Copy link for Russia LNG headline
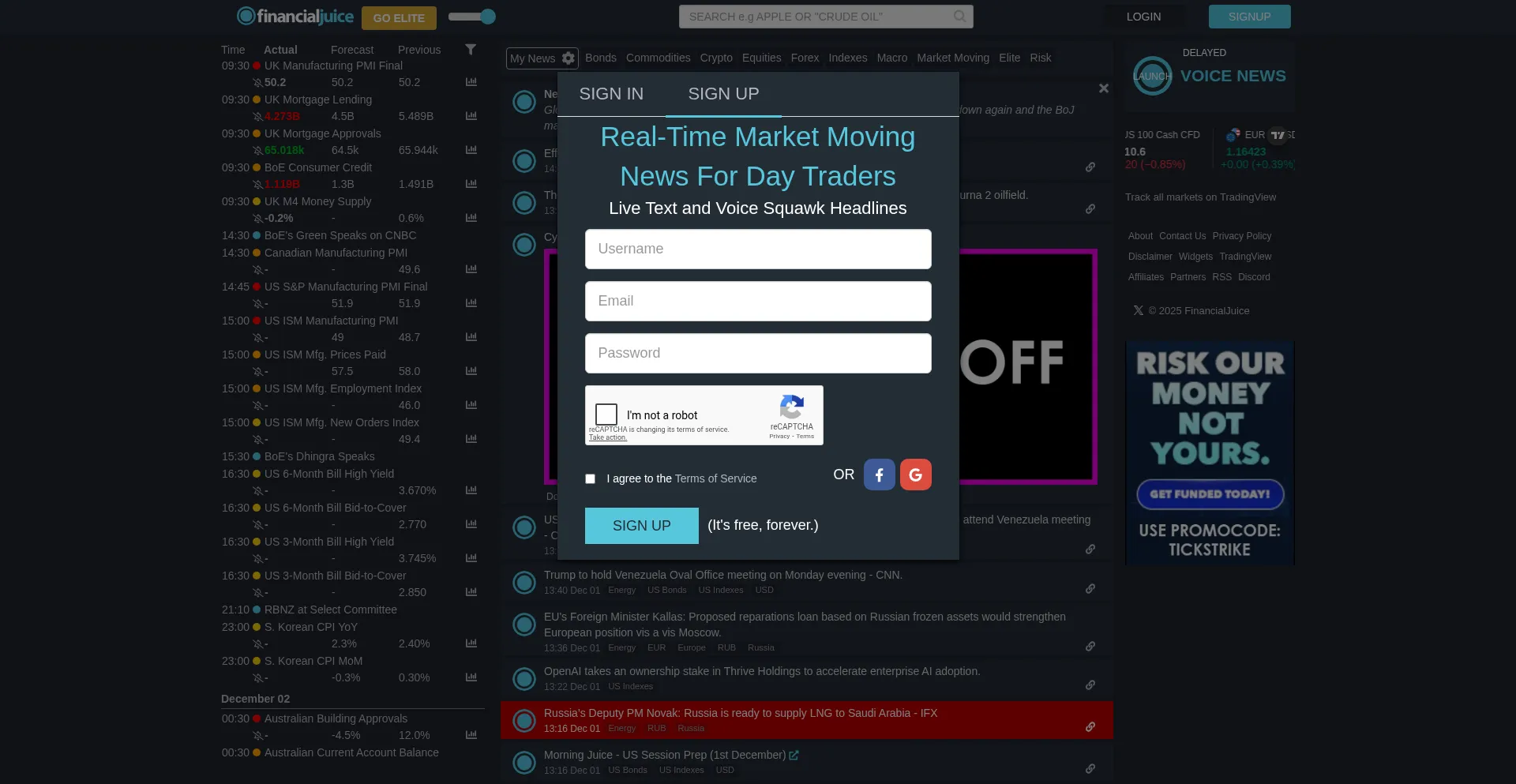This screenshot has height=784, width=1516. (1090, 727)
